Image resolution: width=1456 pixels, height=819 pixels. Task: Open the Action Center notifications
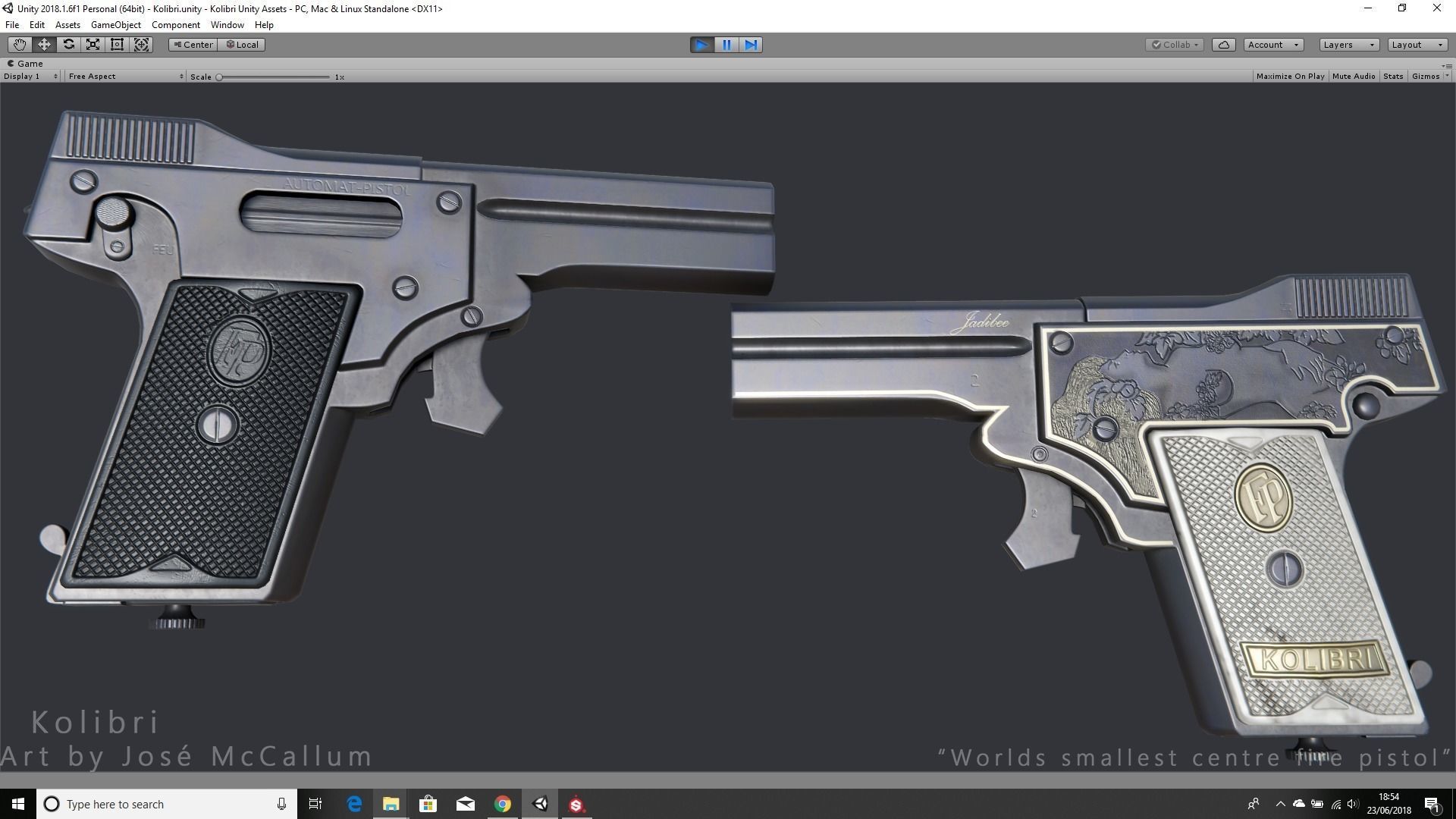(1432, 804)
